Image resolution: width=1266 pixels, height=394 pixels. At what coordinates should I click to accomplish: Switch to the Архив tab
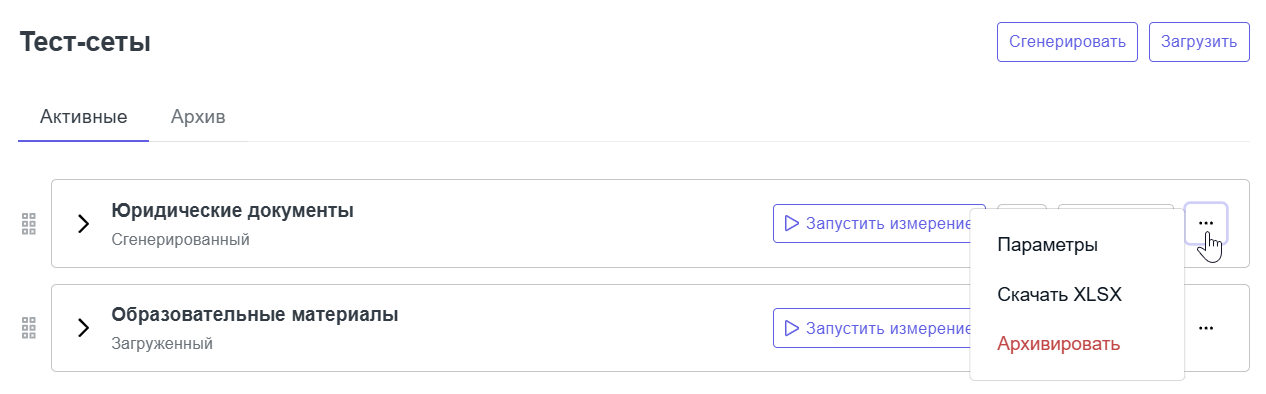[x=198, y=117]
